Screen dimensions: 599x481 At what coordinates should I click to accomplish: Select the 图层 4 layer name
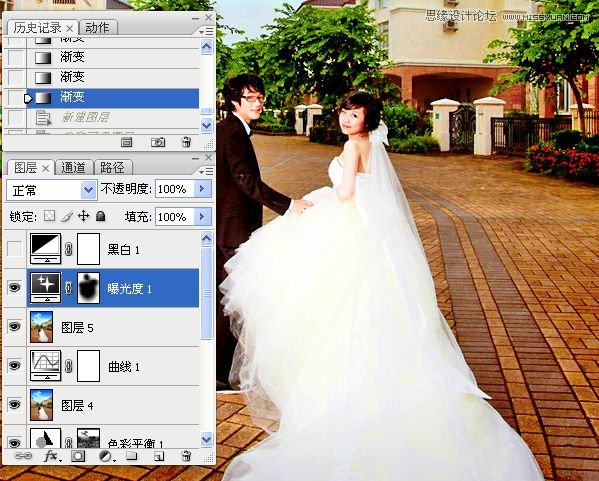77,405
